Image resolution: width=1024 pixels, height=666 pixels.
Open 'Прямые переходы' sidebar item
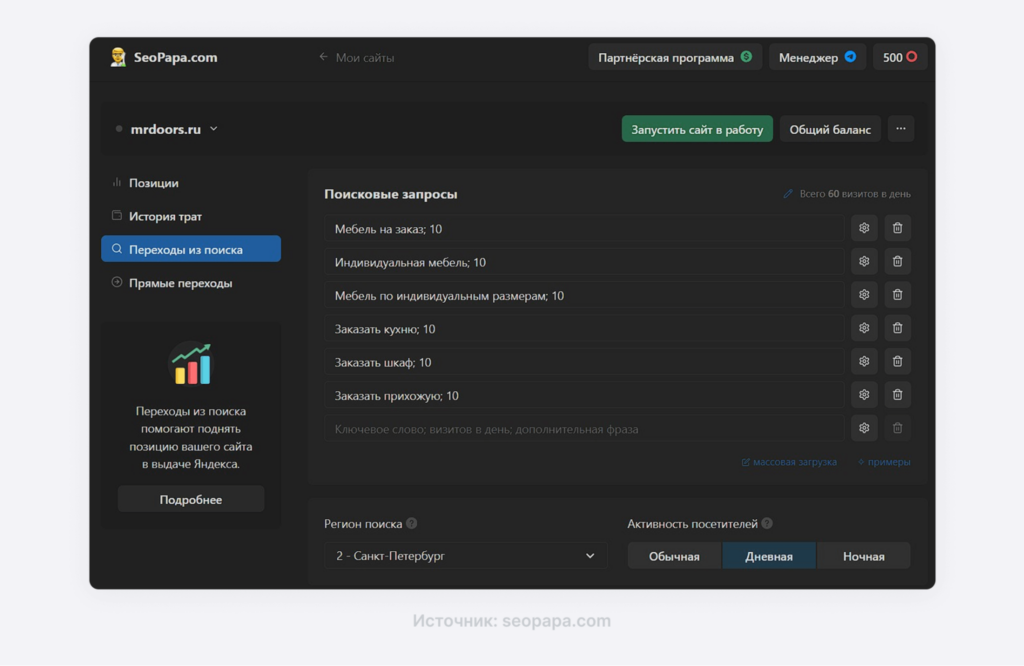180,283
